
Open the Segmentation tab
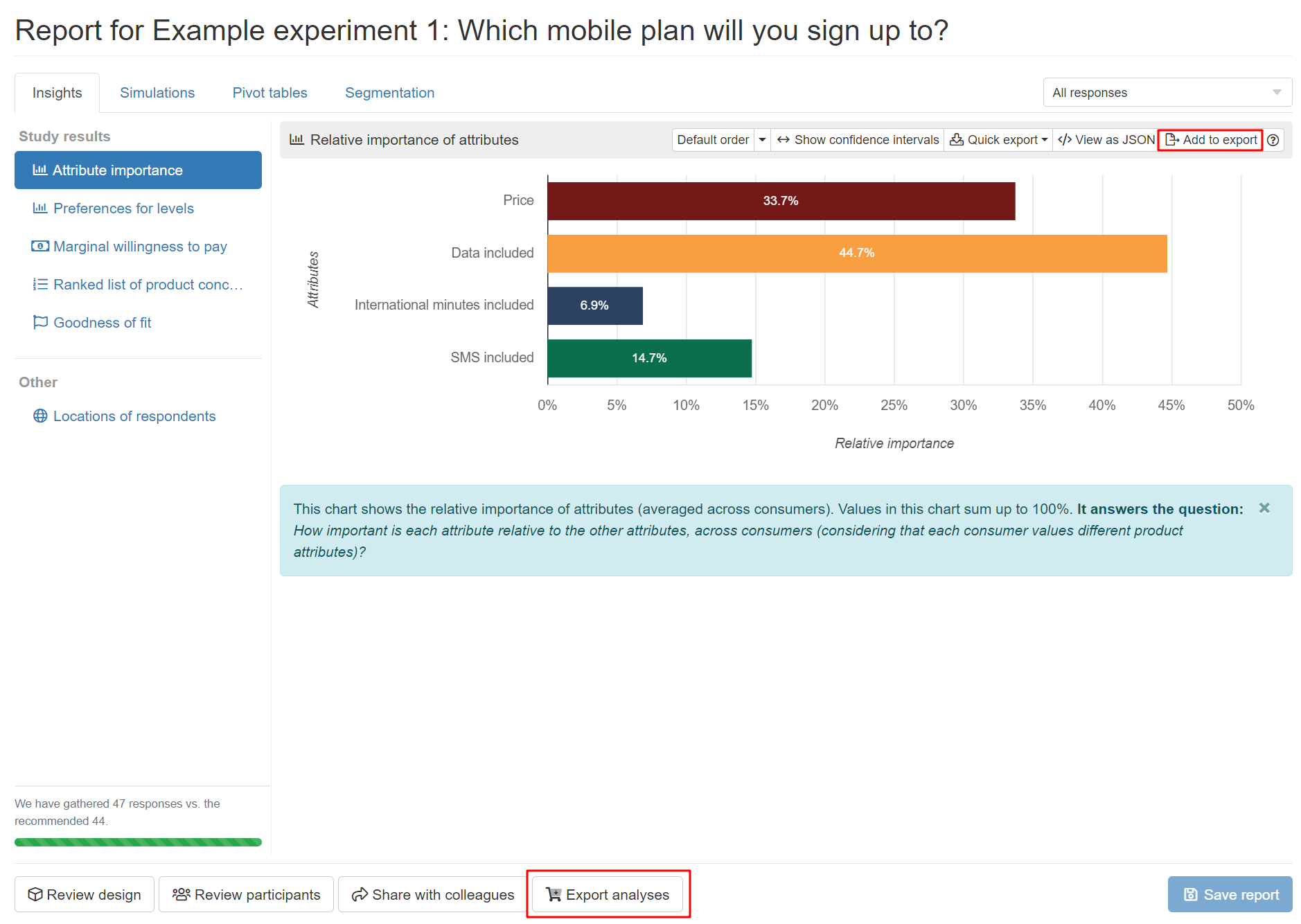(x=389, y=92)
